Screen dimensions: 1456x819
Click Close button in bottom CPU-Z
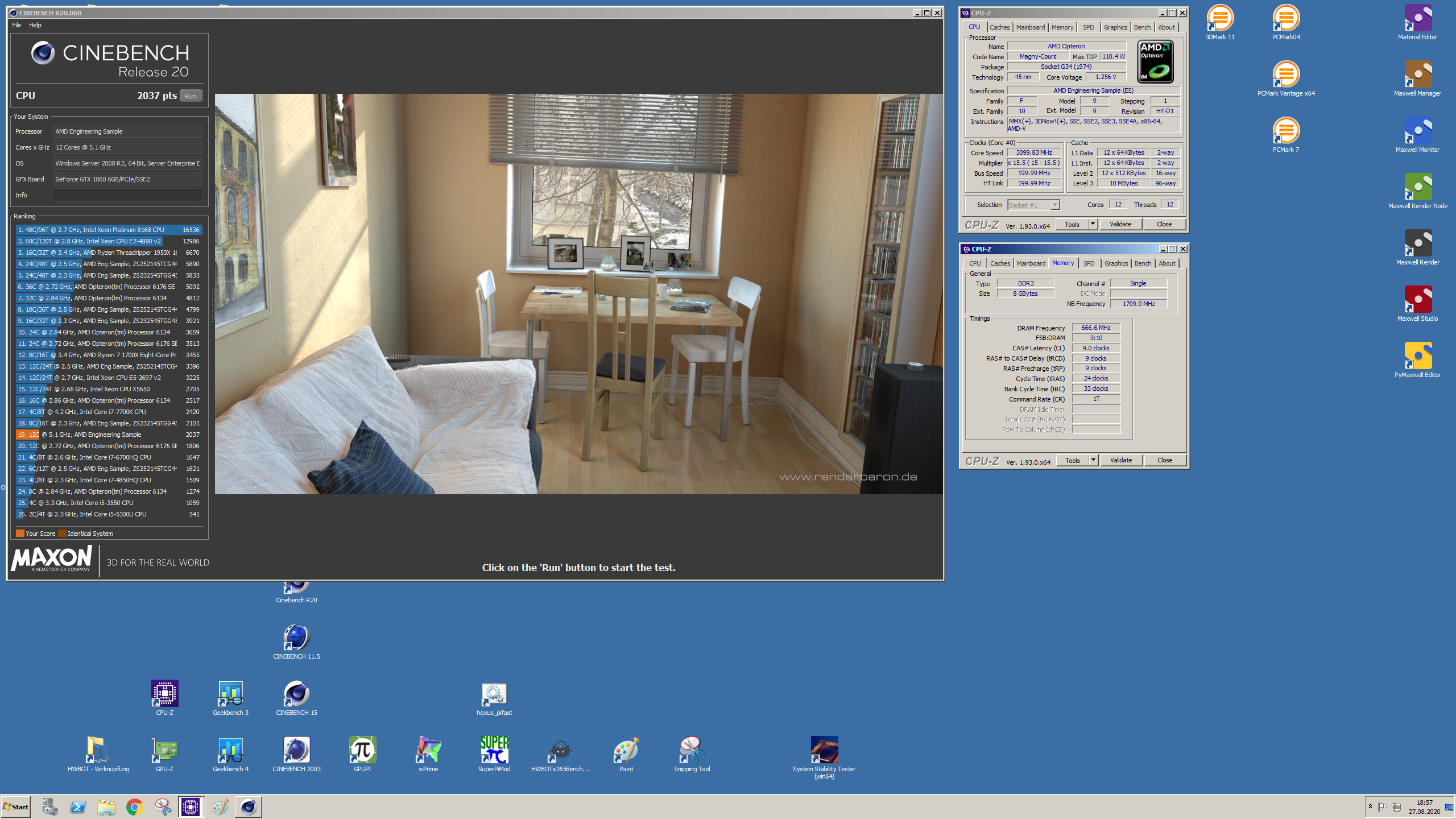coord(1165,460)
